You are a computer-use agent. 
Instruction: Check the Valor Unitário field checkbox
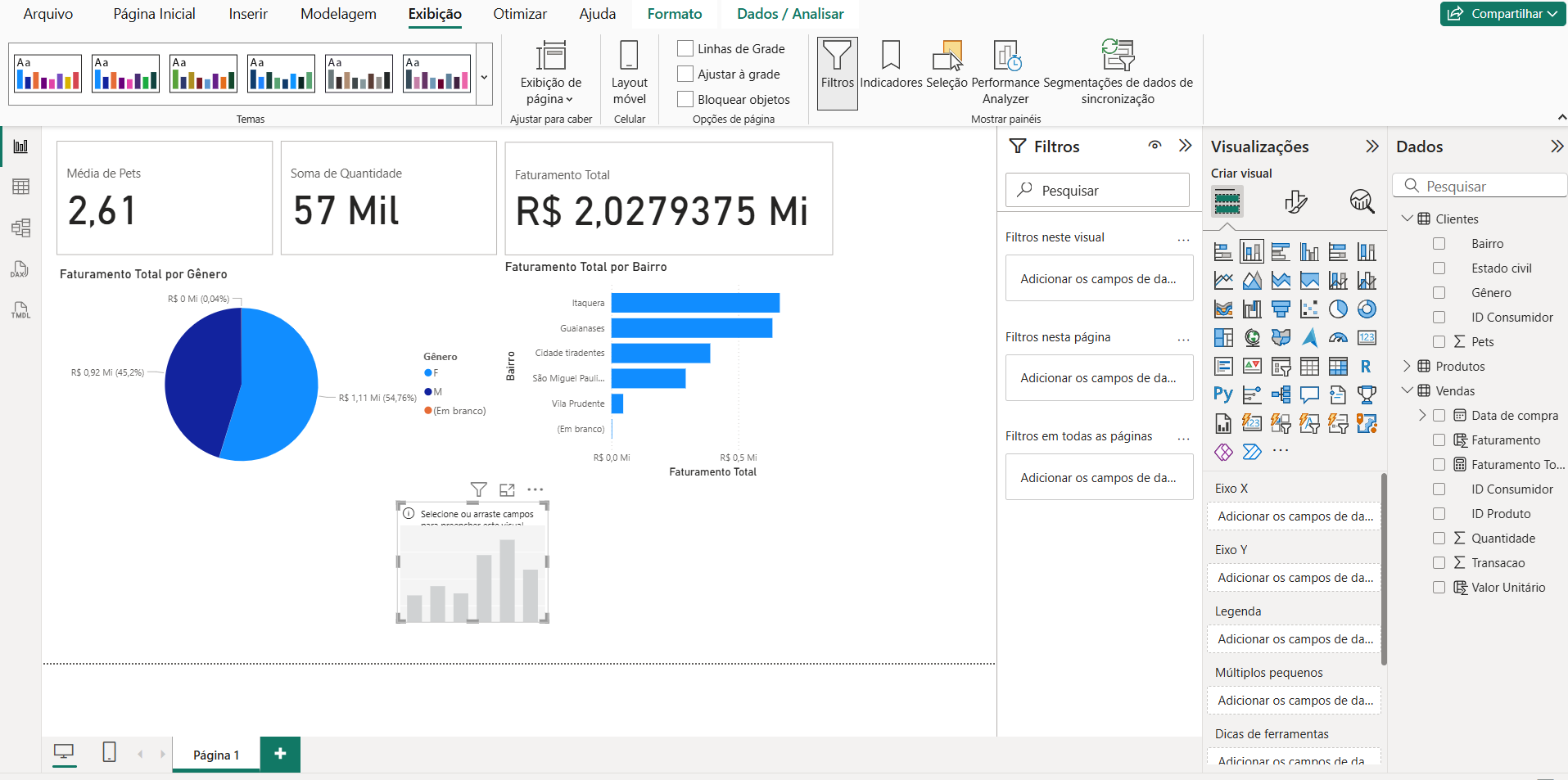coord(1439,588)
